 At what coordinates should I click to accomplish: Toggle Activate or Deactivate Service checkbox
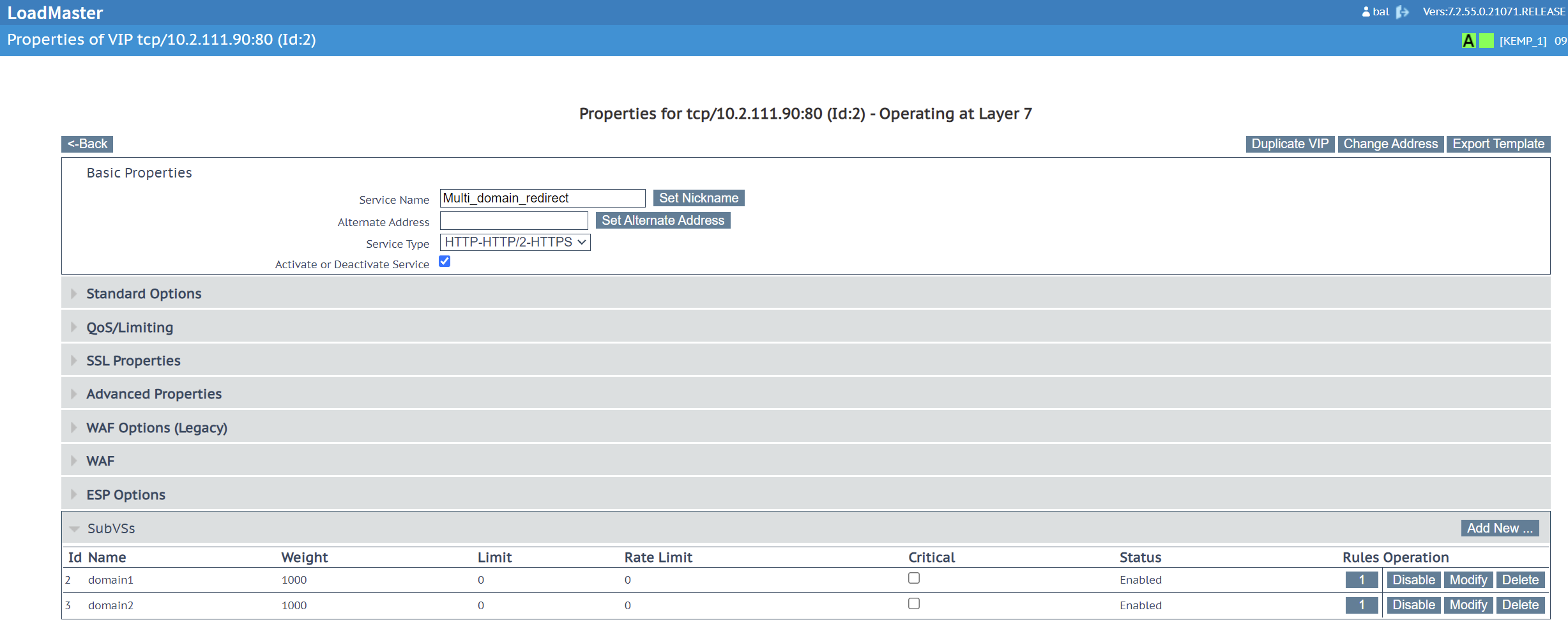pos(445,261)
